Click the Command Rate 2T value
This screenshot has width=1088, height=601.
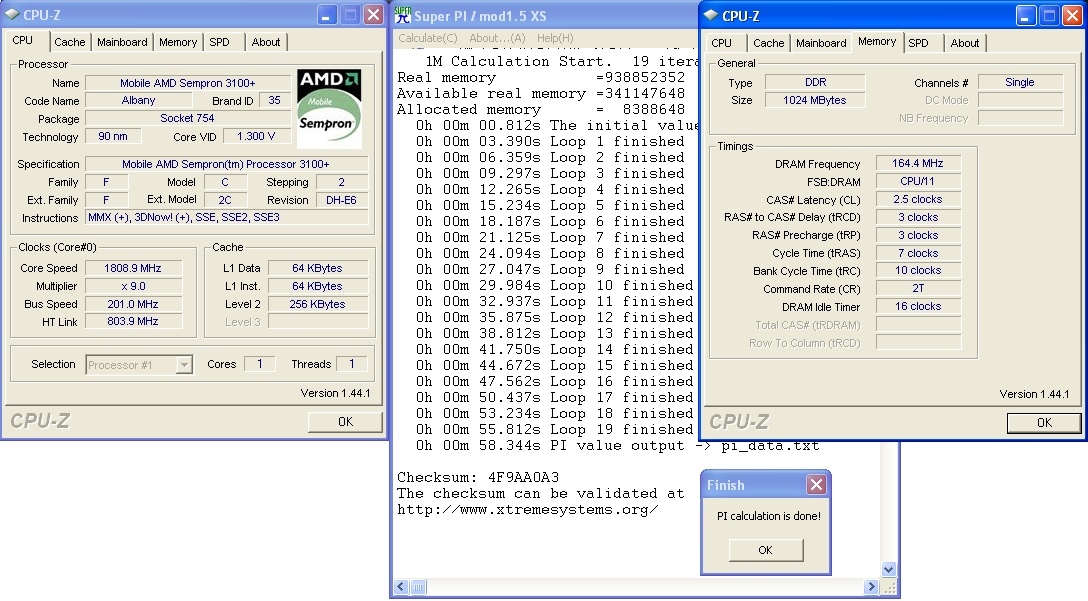click(917, 289)
